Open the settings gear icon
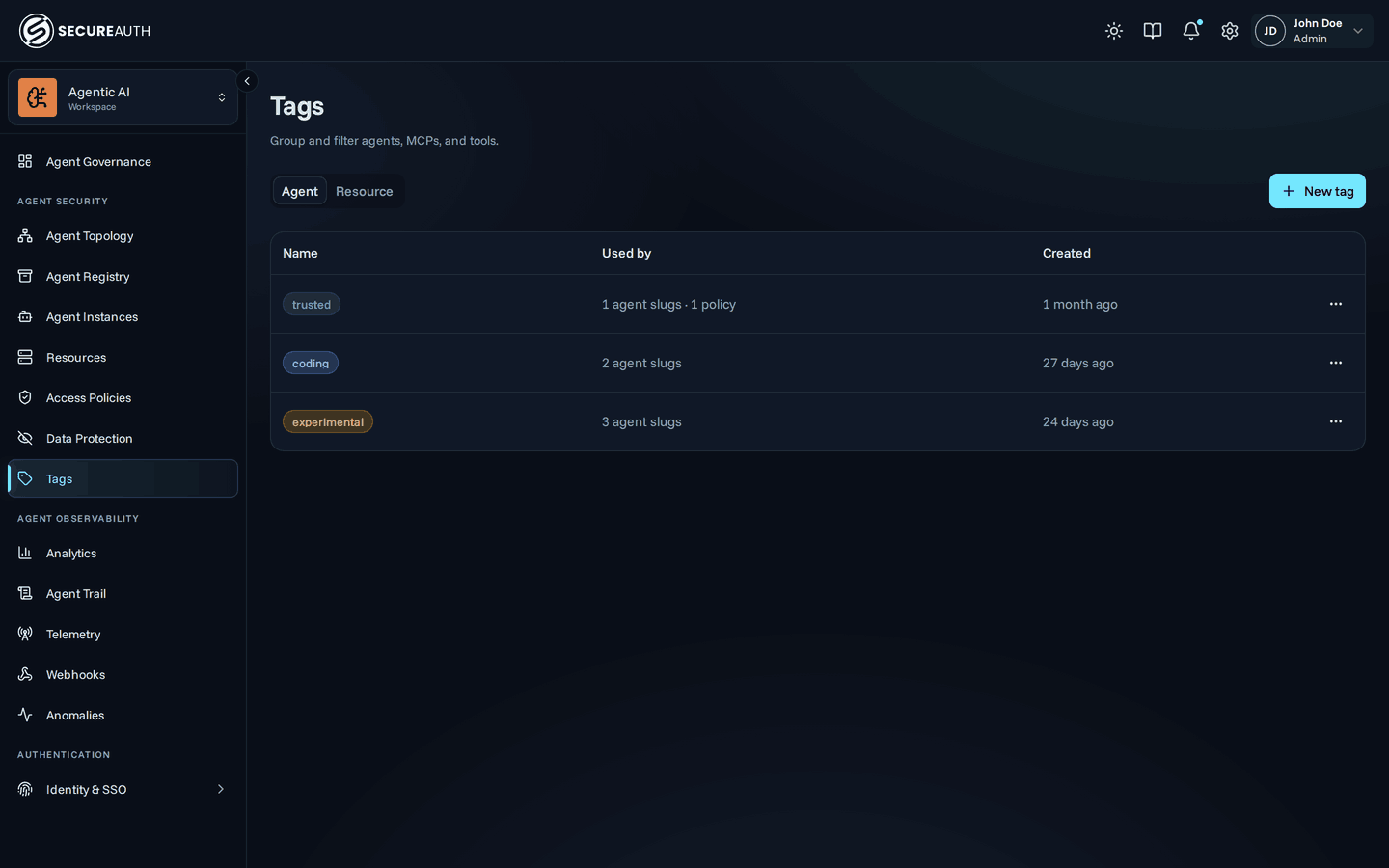 [1230, 31]
